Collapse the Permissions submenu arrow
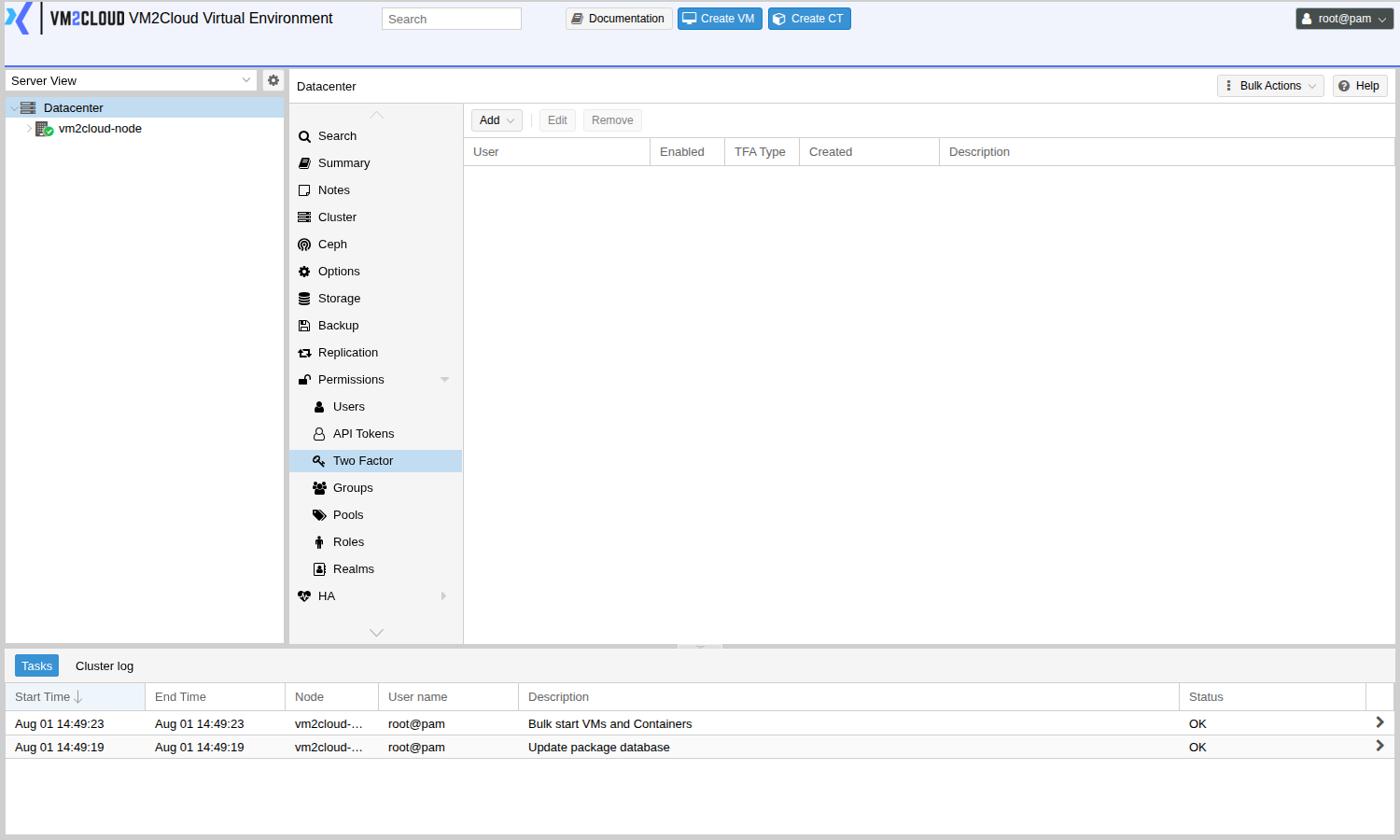The image size is (1400, 840). tap(445, 380)
